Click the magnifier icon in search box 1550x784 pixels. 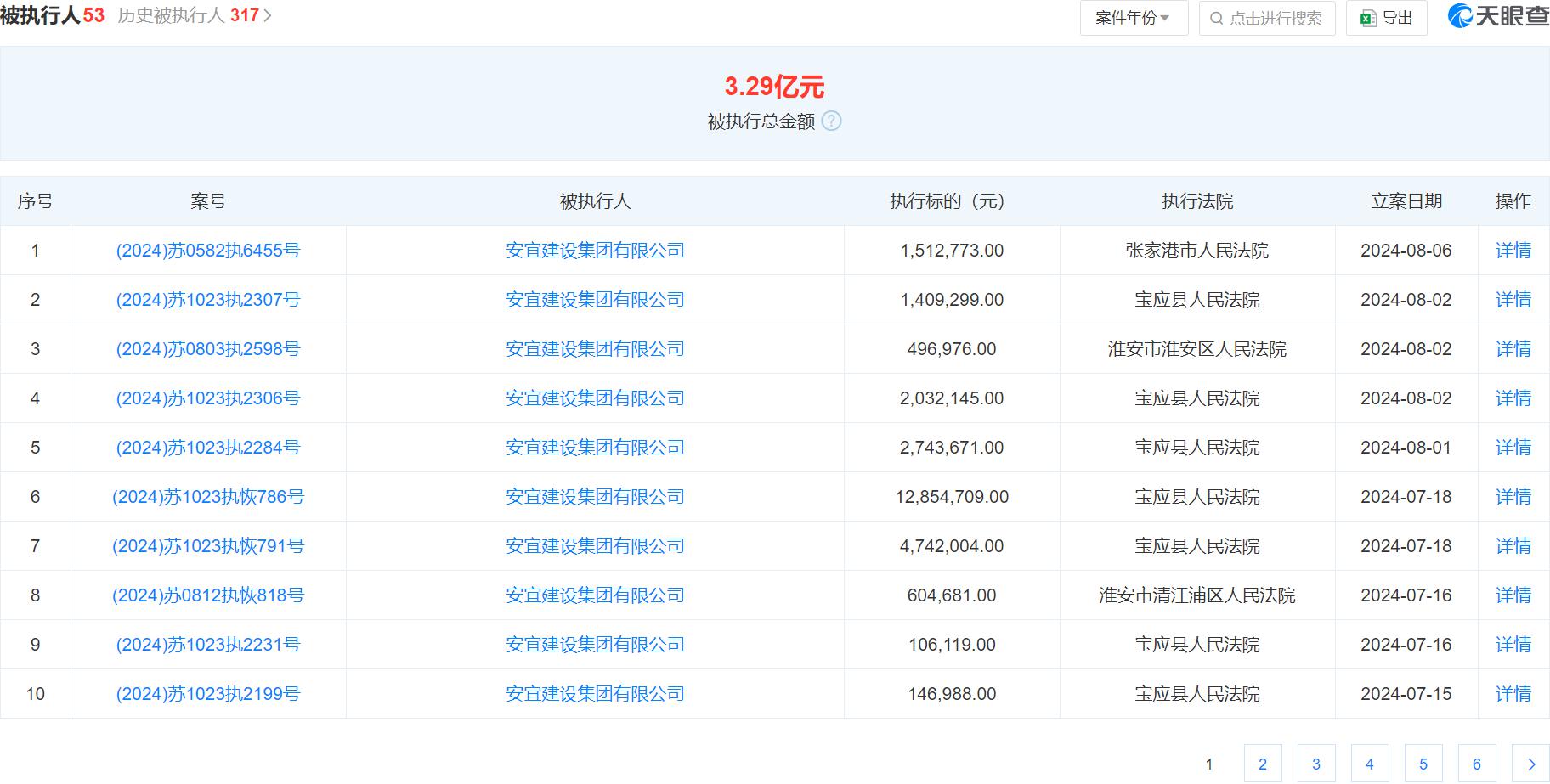[x=1216, y=18]
